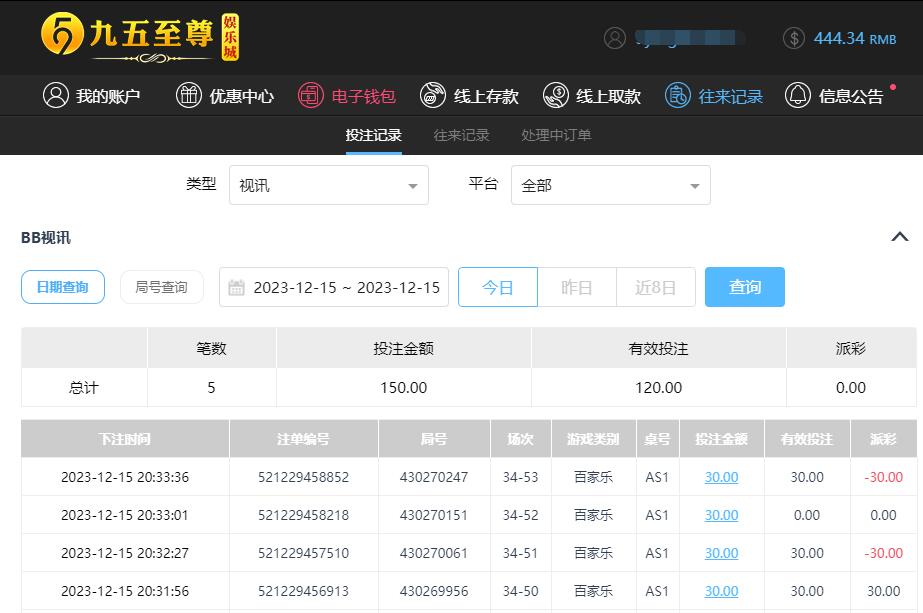923x613 pixels.
Task: Click the 九五至尊 logo
Action: tap(140, 37)
